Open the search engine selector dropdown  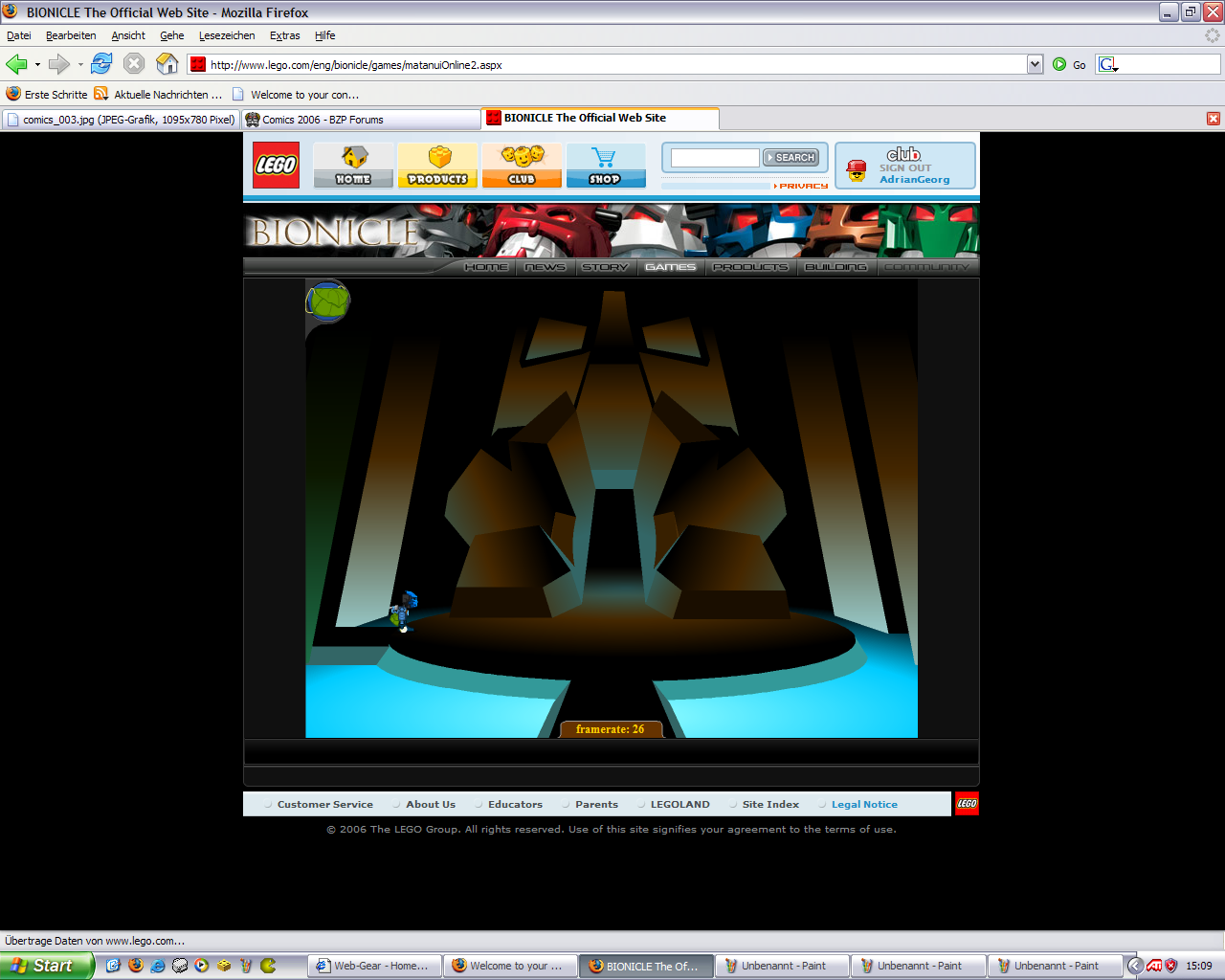pyautogui.click(x=1108, y=64)
